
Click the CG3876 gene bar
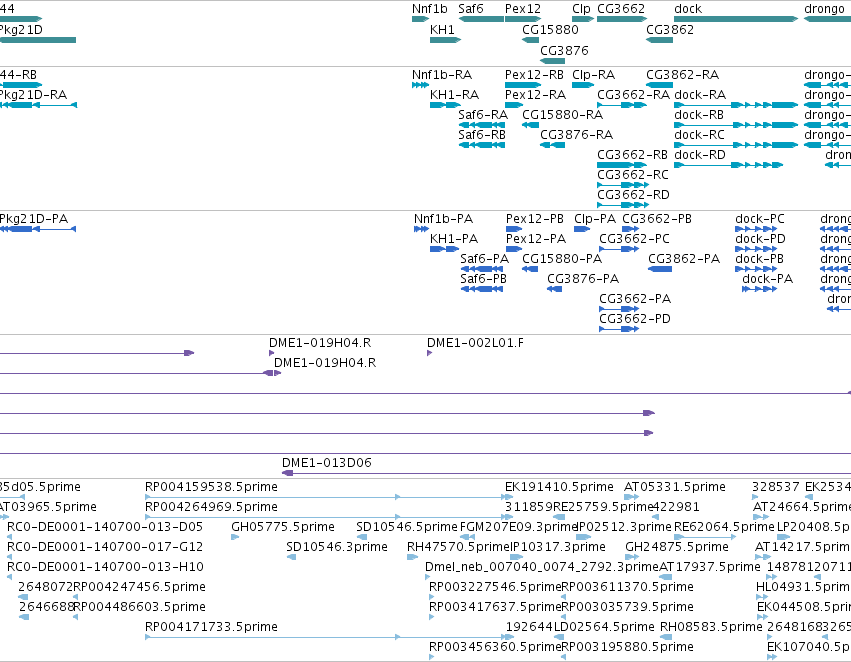click(x=552, y=61)
